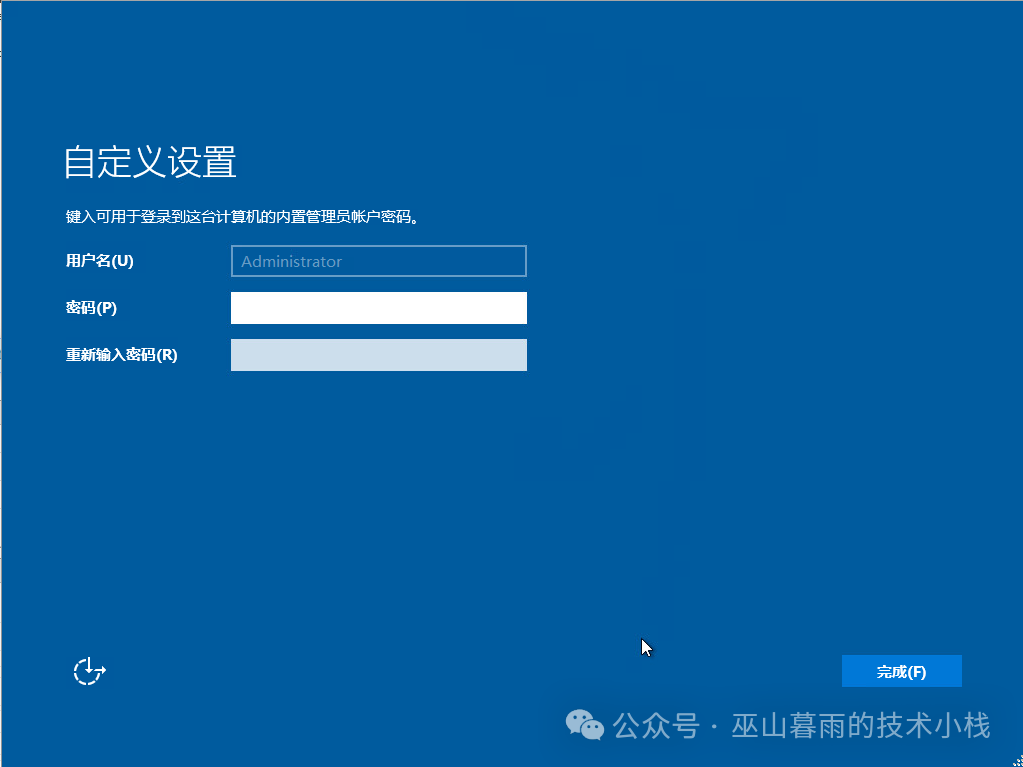Click the 密码(P) label text

pyautogui.click(x=91, y=308)
